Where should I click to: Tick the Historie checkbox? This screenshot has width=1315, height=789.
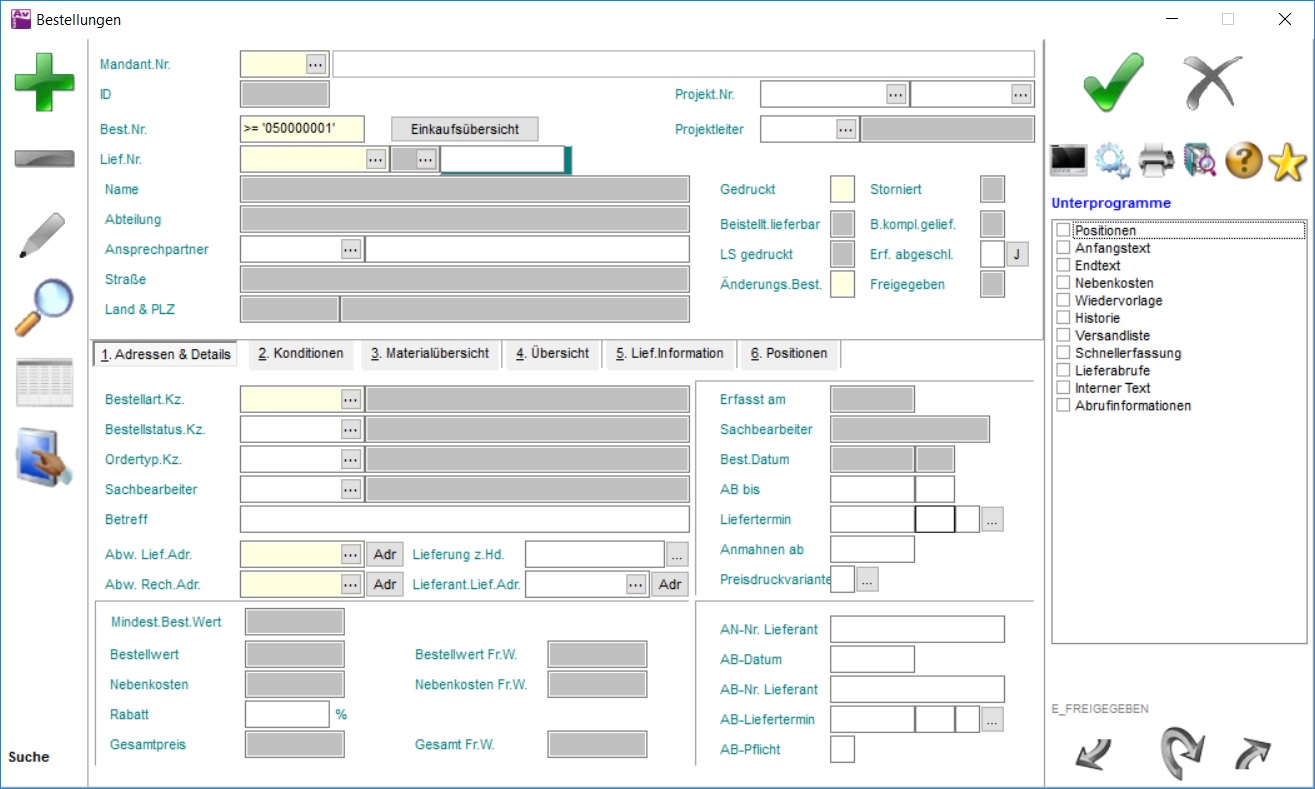(x=1064, y=318)
